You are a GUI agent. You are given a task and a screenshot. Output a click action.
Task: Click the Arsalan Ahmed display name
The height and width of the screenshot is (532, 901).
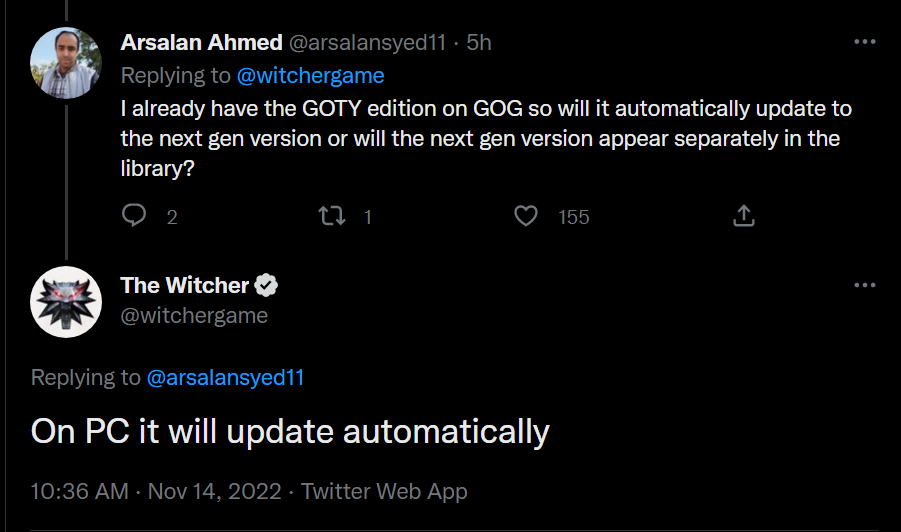(201, 42)
